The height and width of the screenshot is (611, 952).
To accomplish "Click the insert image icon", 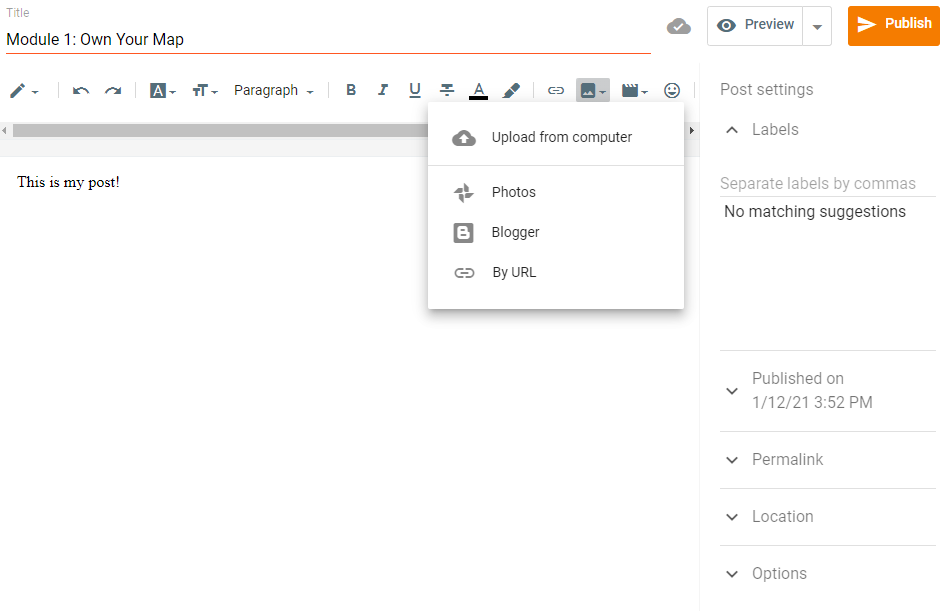I will [592, 91].
